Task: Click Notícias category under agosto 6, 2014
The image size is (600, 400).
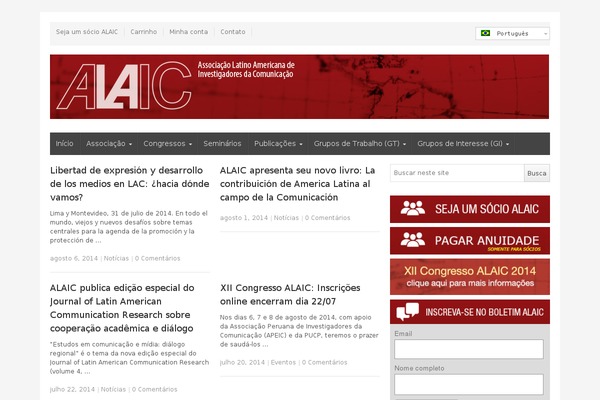Action: pos(116,258)
